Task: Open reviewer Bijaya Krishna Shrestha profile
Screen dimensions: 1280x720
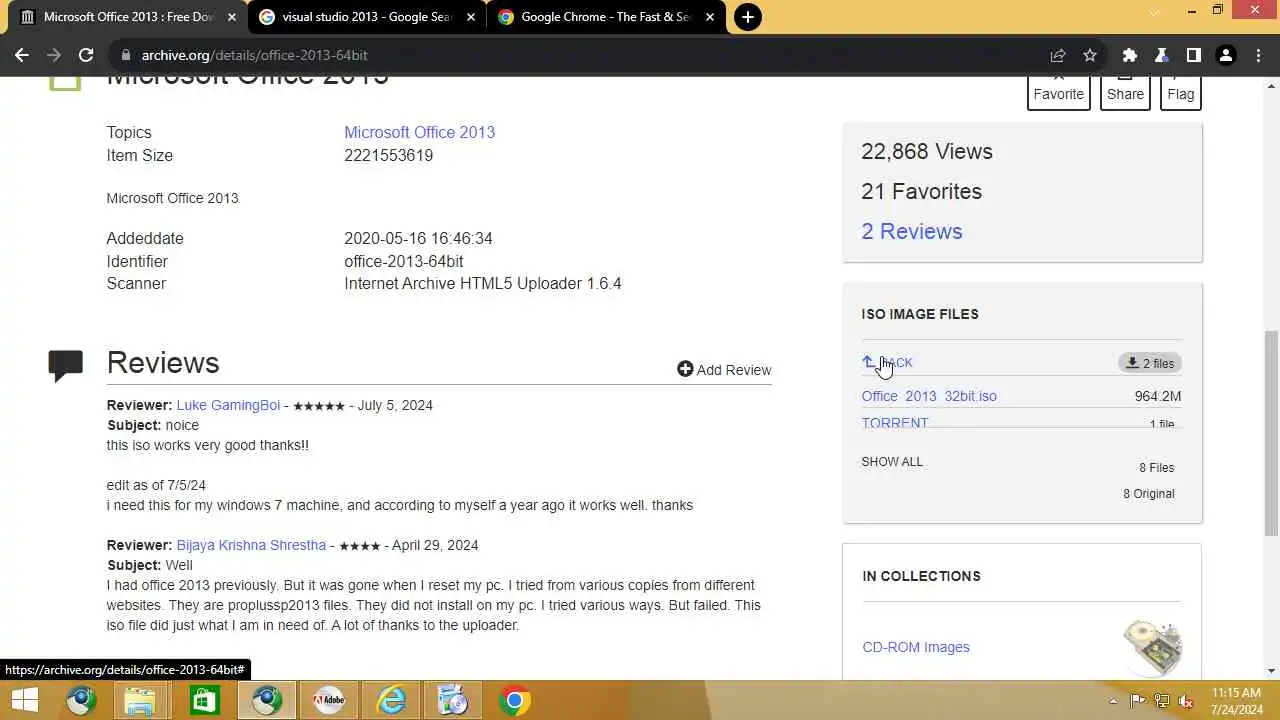Action: coord(251,545)
